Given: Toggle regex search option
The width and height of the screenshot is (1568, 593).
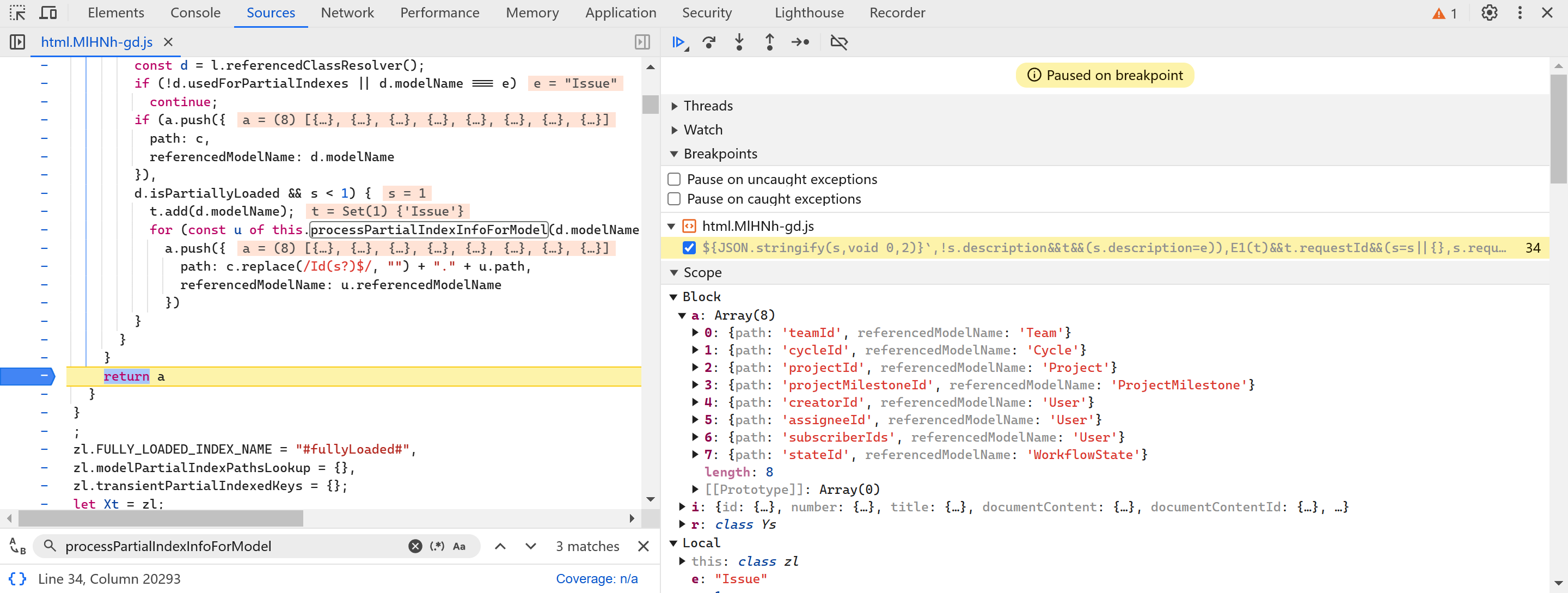Looking at the screenshot, I should pyautogui.click(x=437, y=546).
